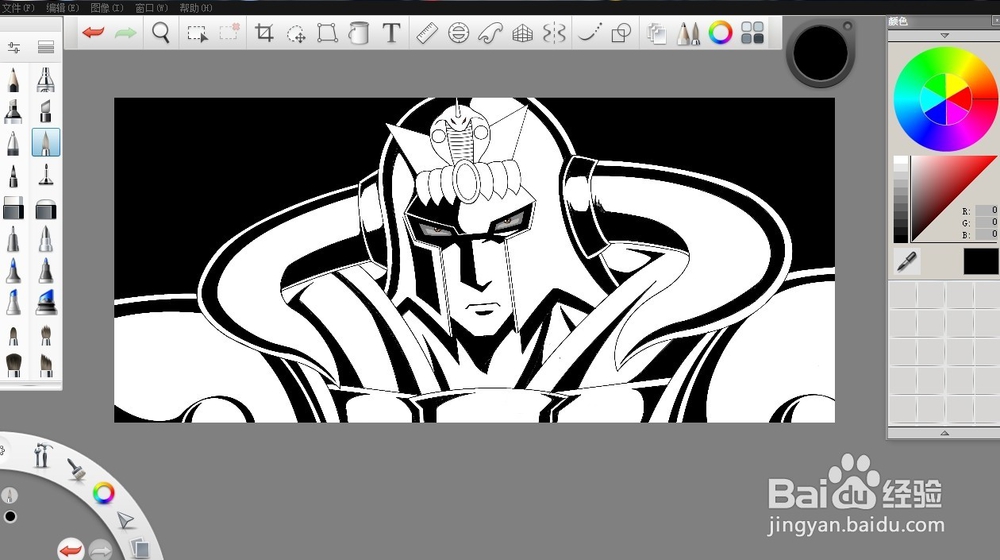Toggle the Ellipse guide tool
Image resolution: width=1000 pixels, height=560 pixels.
pyautogui.click(x=459, y=33)
